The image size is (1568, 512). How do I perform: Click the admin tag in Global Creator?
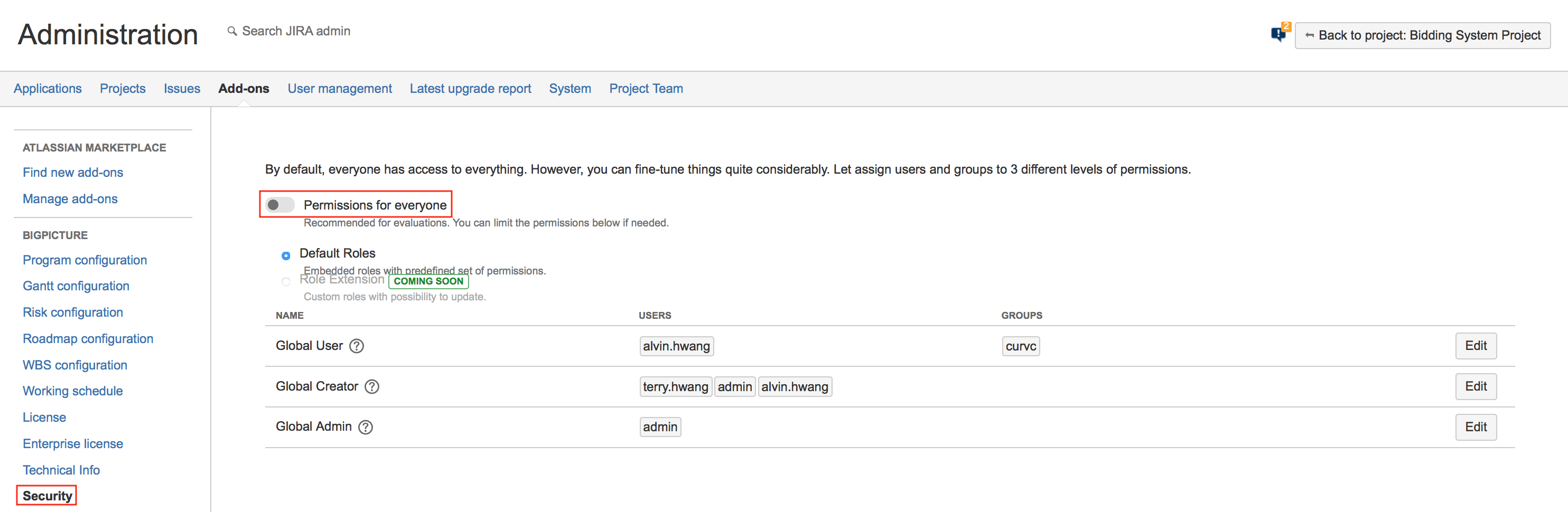[735, 387]
